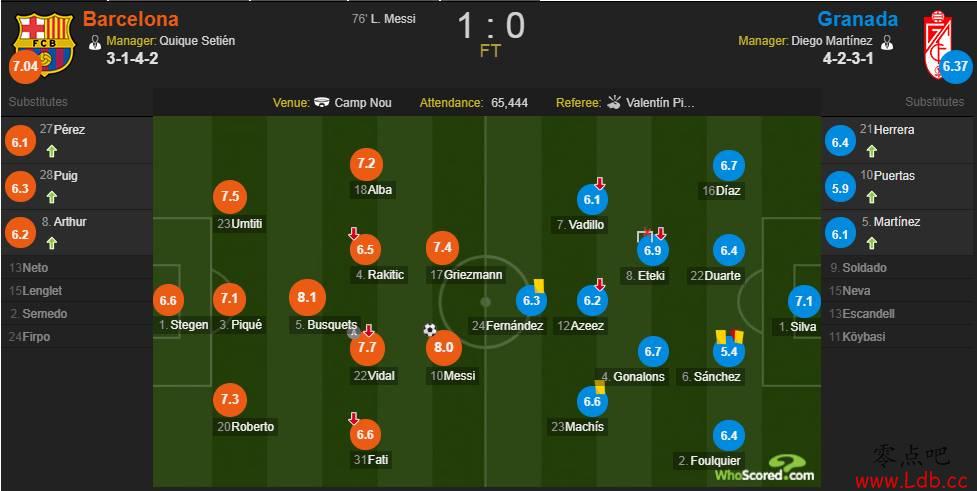This screenshot has height=491, width=977.
Task: Click the stadium icon next to Camp Nou
Action: (322, 102)
